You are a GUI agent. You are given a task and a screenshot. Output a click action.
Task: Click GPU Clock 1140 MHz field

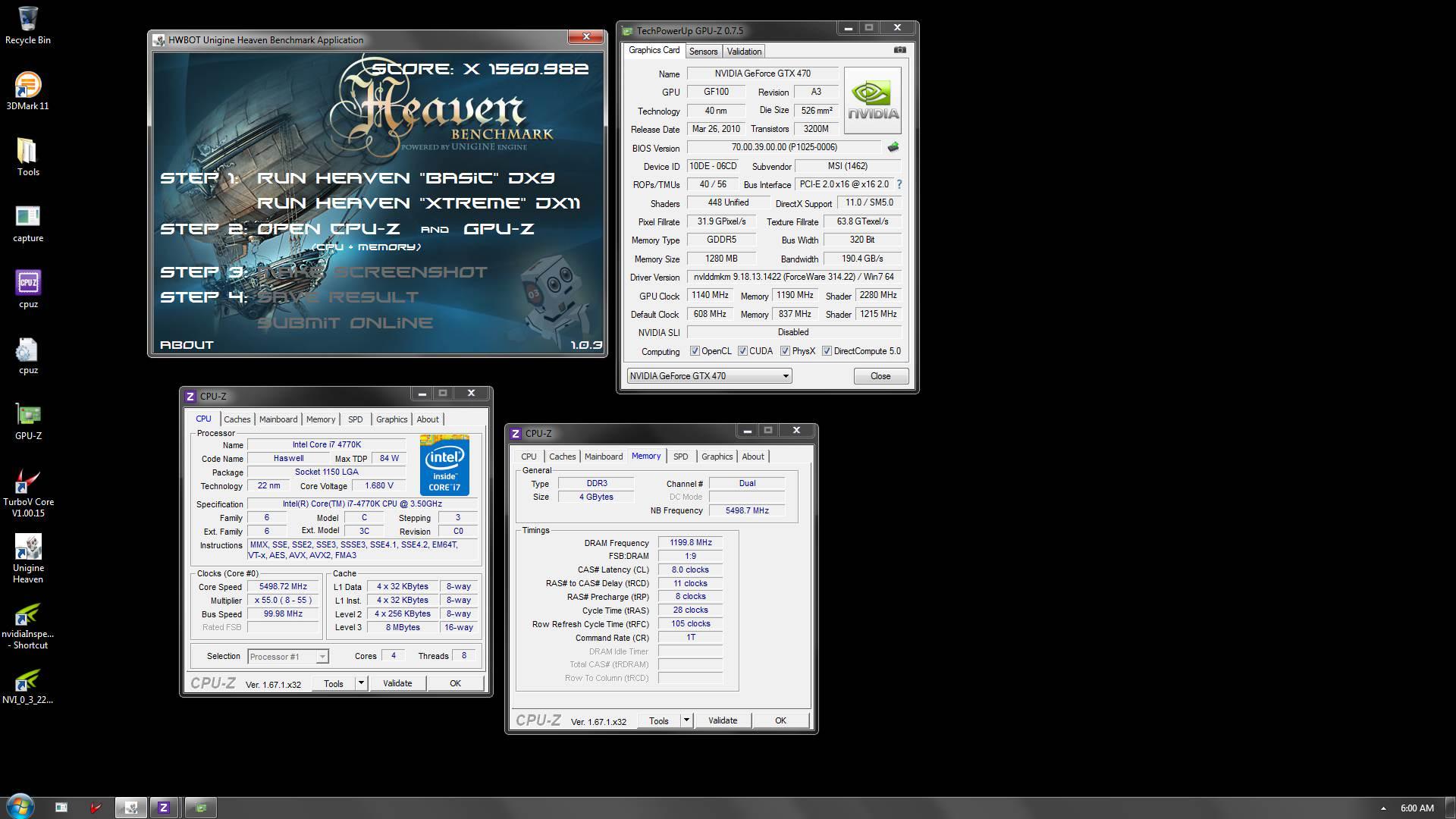[x=710, y=296]
